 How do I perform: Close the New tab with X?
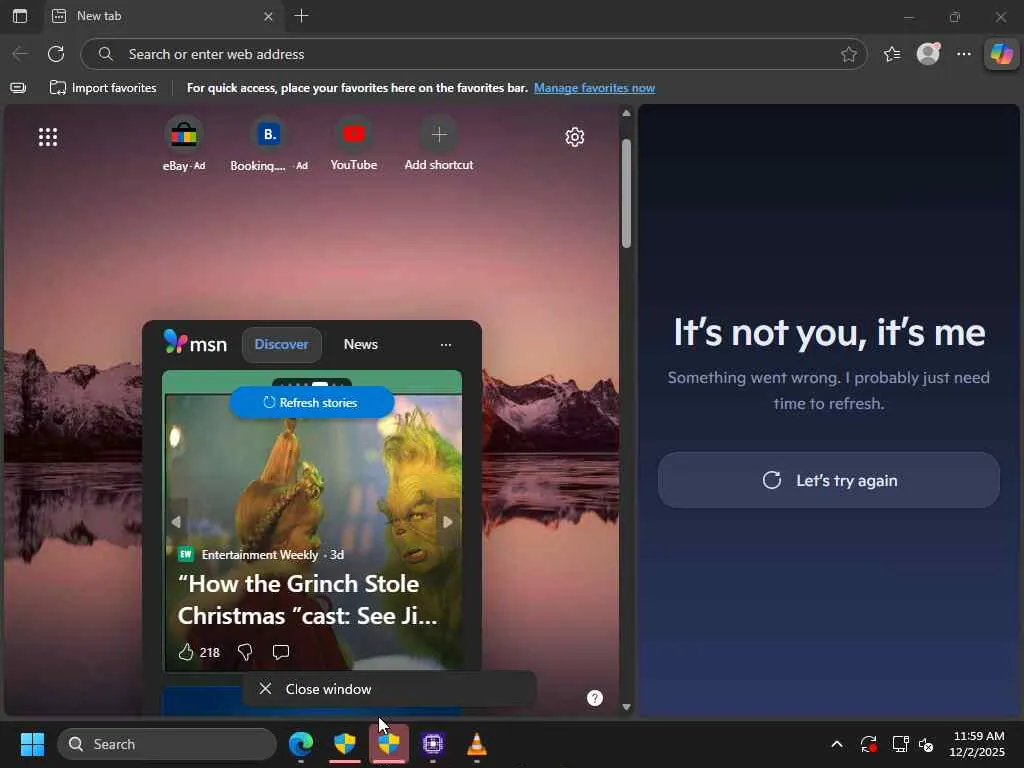[x=268, y=16]
